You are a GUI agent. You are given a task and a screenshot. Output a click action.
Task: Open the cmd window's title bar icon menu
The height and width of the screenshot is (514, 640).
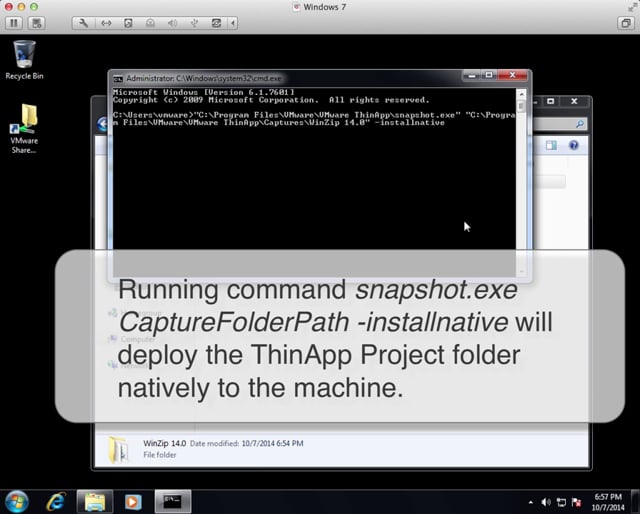(118, 78)
